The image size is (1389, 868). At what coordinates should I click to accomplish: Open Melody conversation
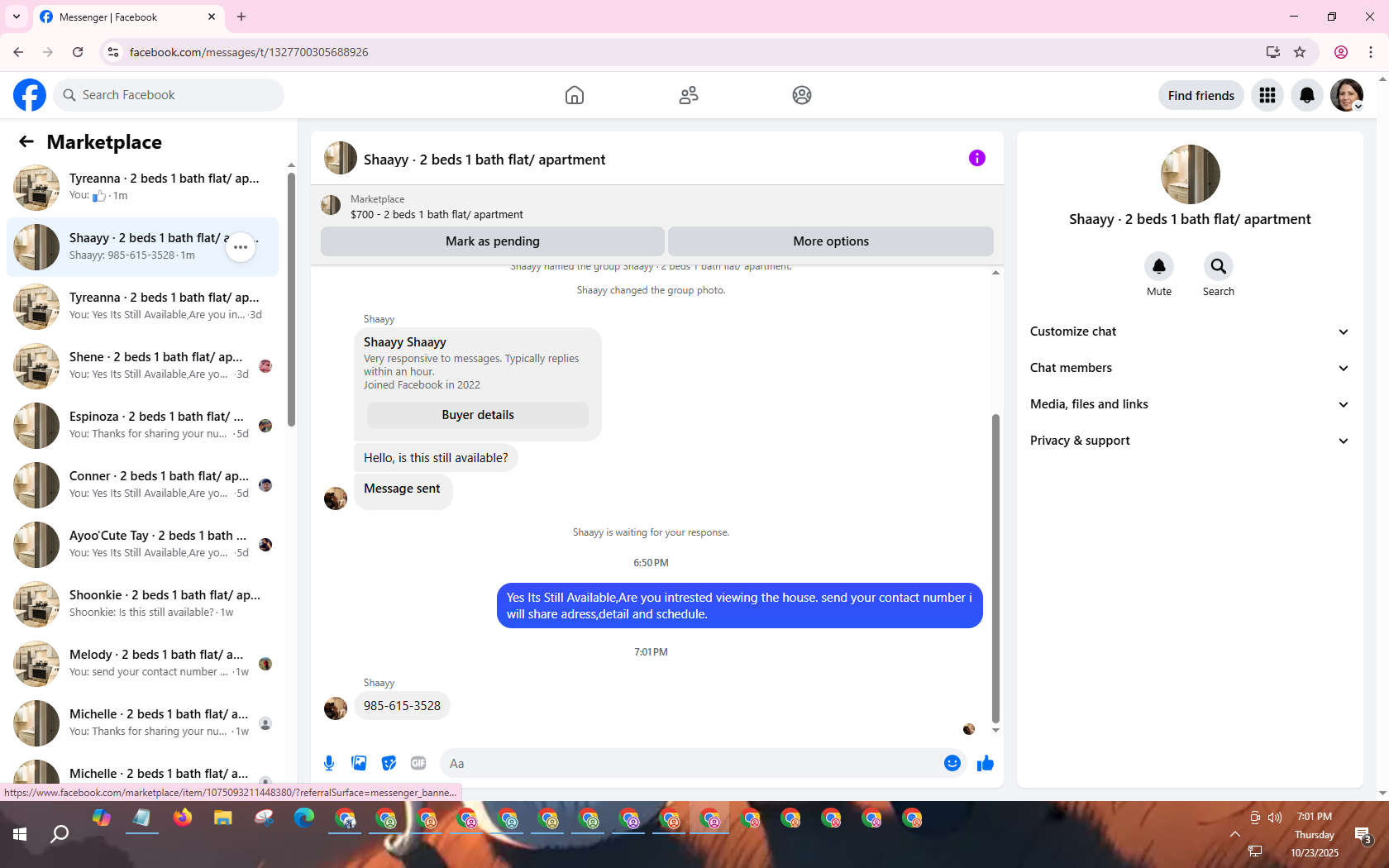point(142,664)
